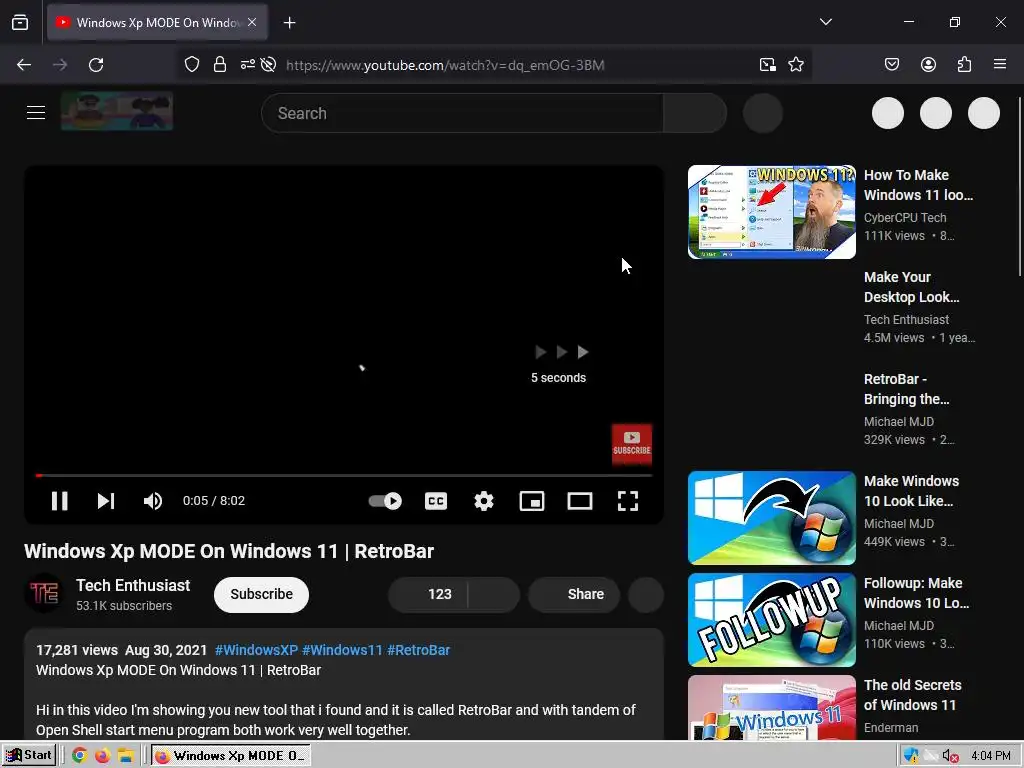
Task: Click the red Subscribe watermark on video
Action: [x=632, y=444]
